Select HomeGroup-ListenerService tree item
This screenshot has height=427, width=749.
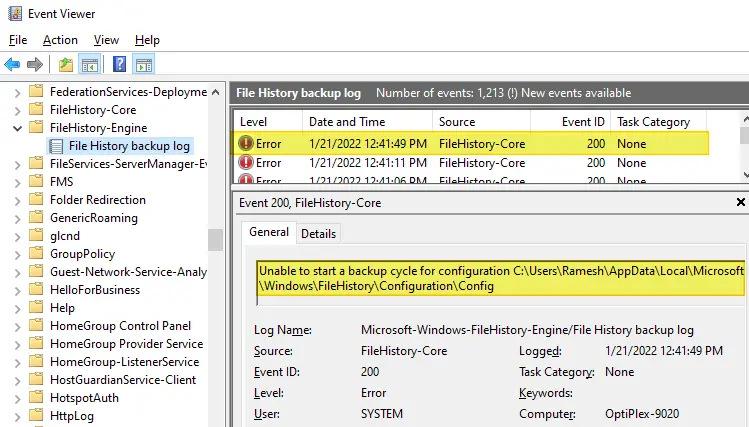click(124, 362)
